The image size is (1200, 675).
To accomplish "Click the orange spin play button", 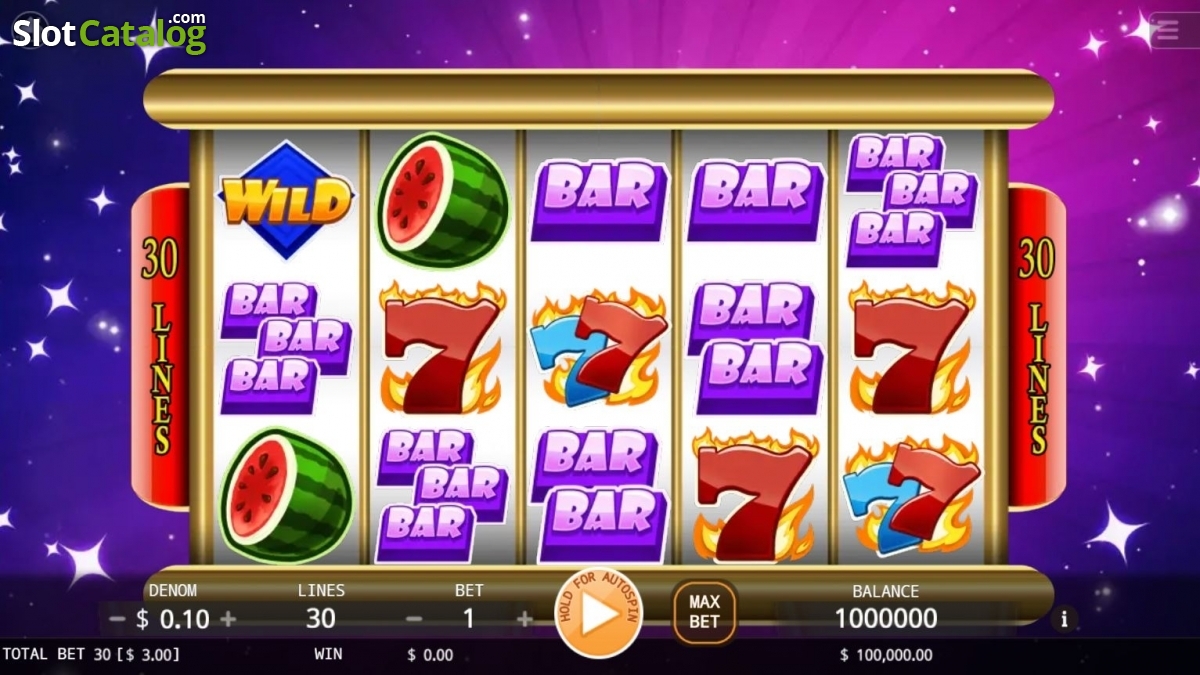I will pyautogui.click(x=599, y=613).
